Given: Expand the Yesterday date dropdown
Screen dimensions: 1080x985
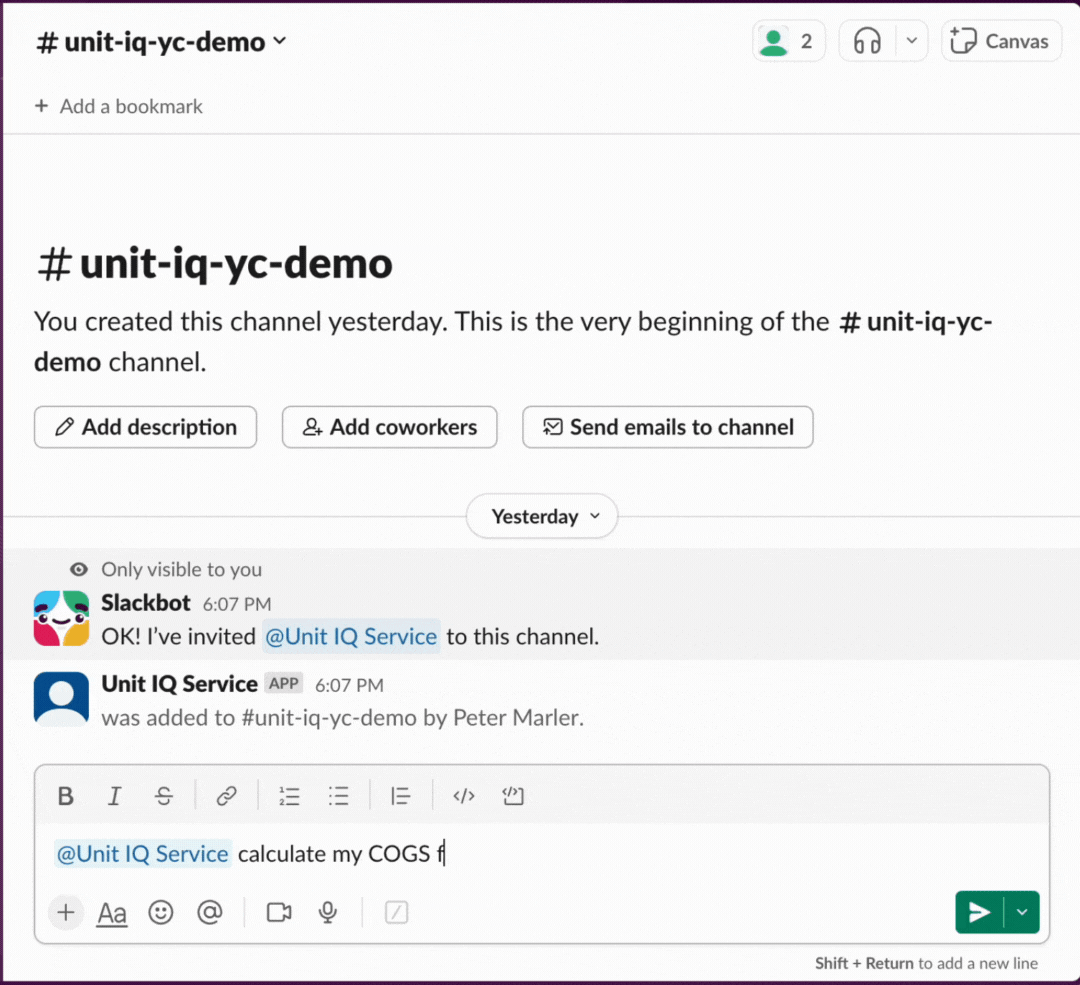Looking at the screenshot, I should coord(542,517).
